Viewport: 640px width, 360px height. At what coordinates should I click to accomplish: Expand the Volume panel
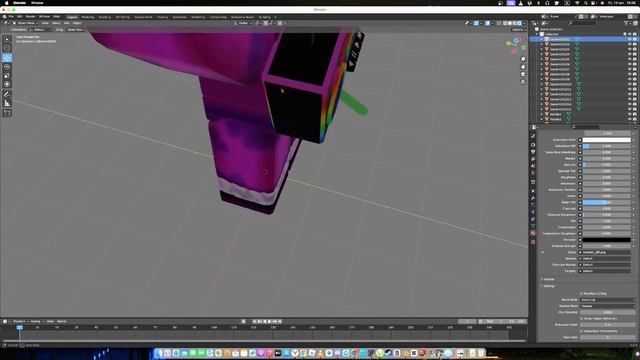tap(549, 279)
